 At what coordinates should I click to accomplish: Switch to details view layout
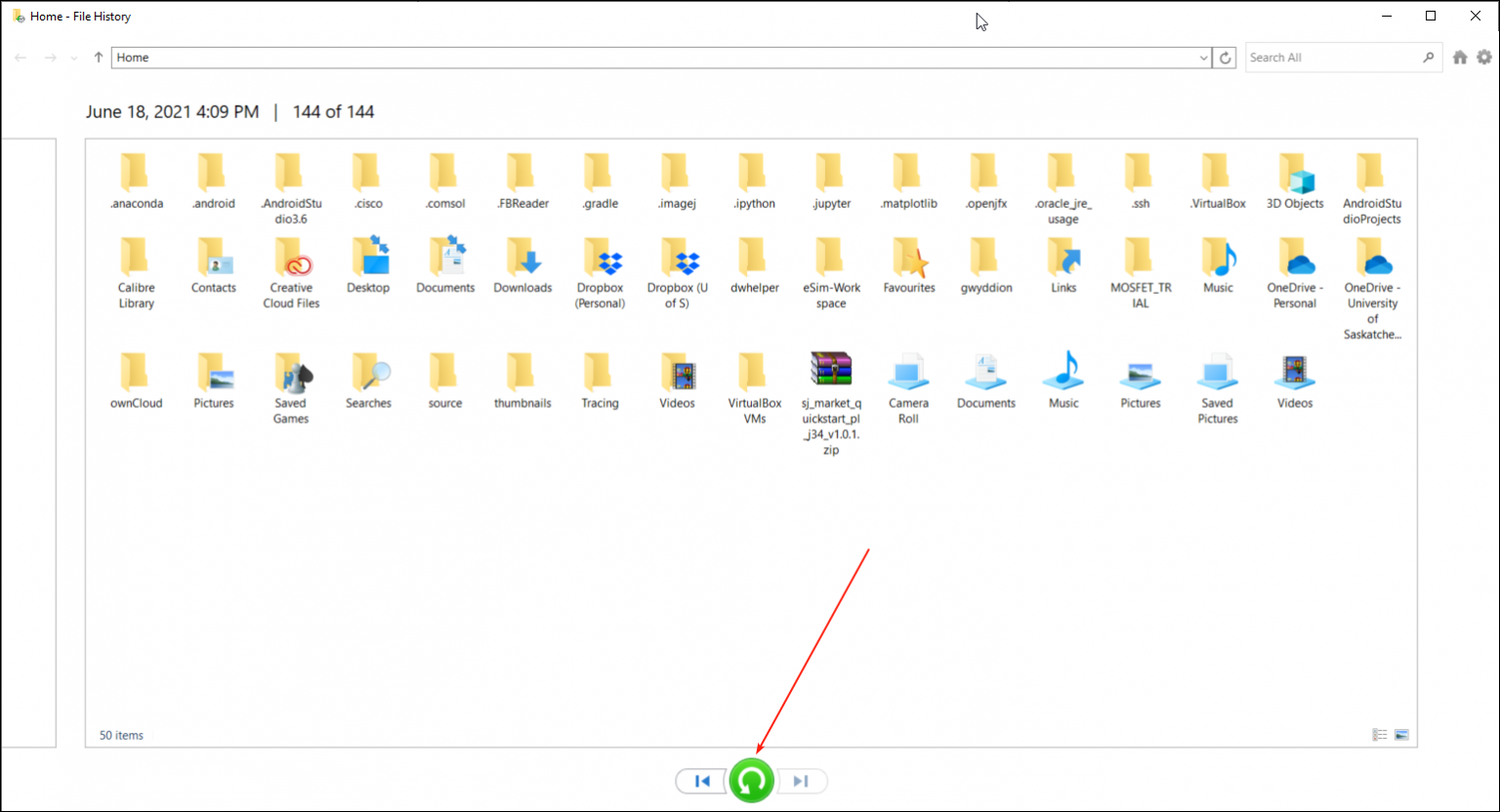[1380, 735]
